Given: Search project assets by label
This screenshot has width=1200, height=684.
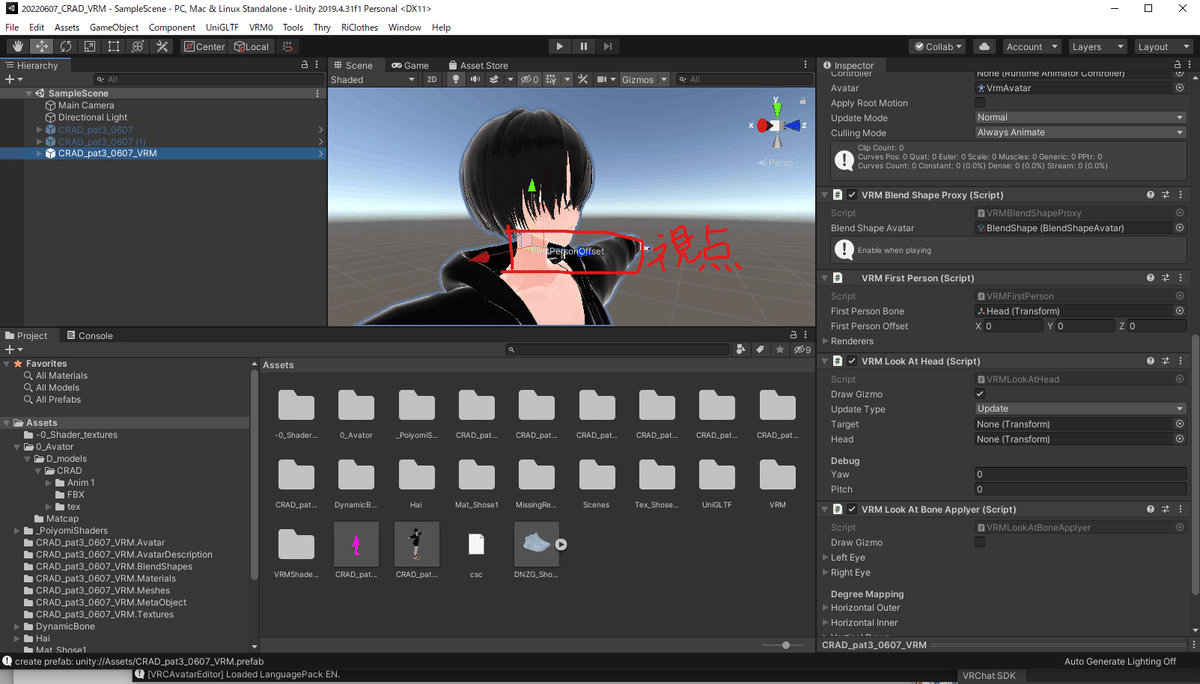Looking at the screenshot, I should 760,350.
